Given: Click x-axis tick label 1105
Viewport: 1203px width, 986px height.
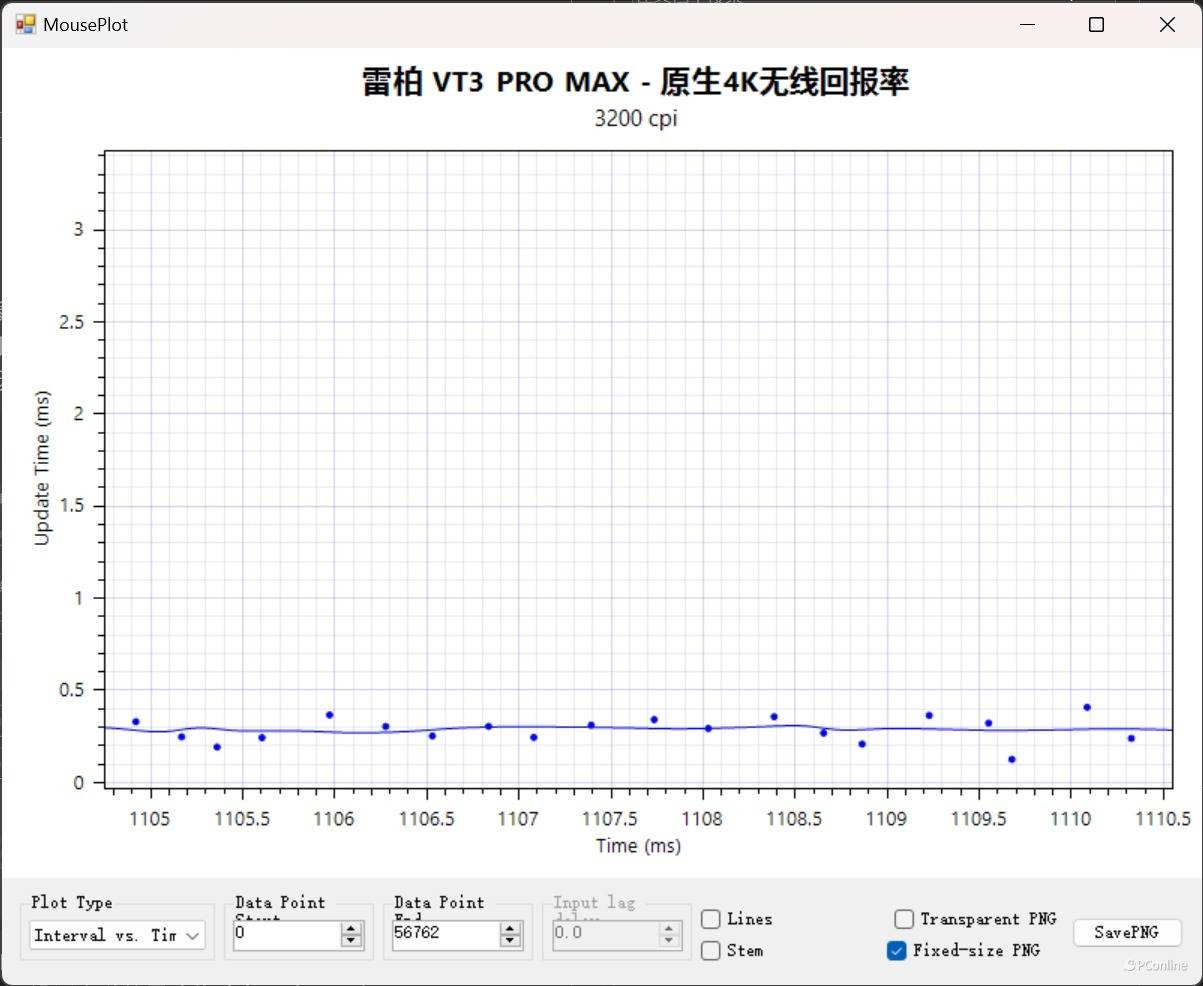Looking at the screenshot, I should pos(150,819).
